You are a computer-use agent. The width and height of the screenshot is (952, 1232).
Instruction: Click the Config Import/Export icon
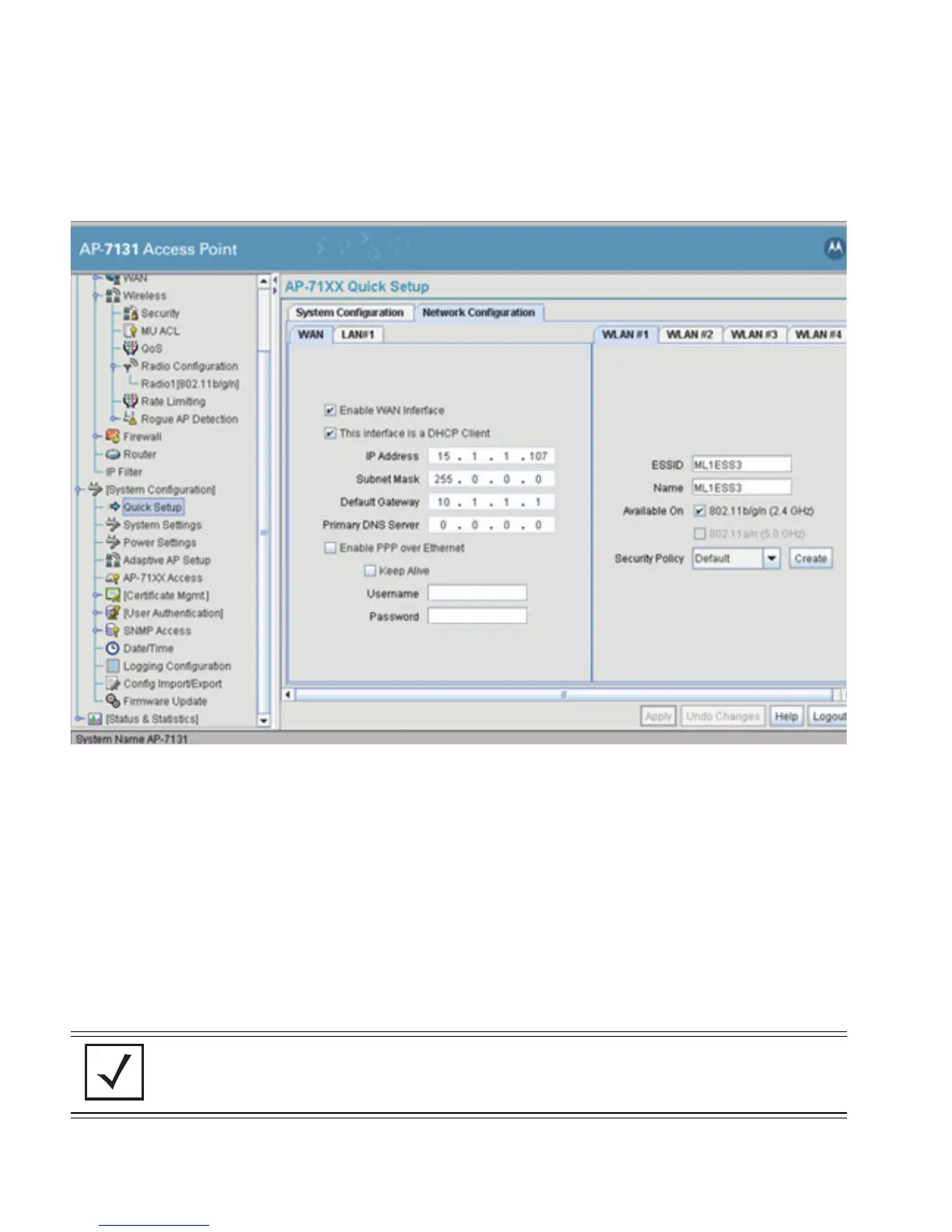[x=113, y=684]
